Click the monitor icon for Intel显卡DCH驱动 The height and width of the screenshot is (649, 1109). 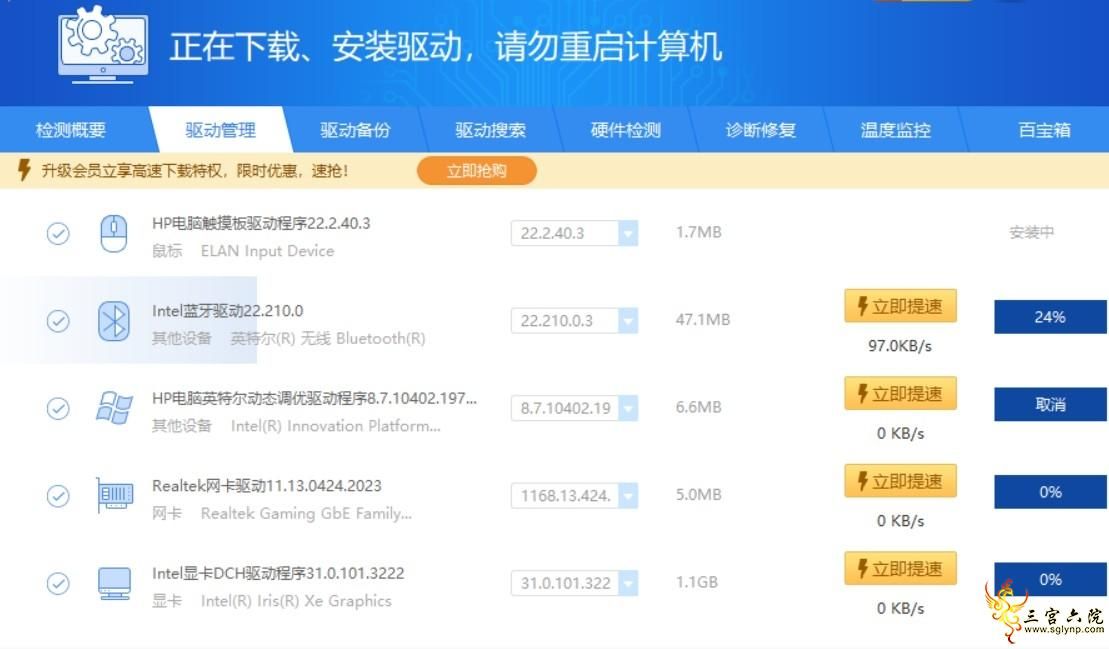(x=114, y=583)
